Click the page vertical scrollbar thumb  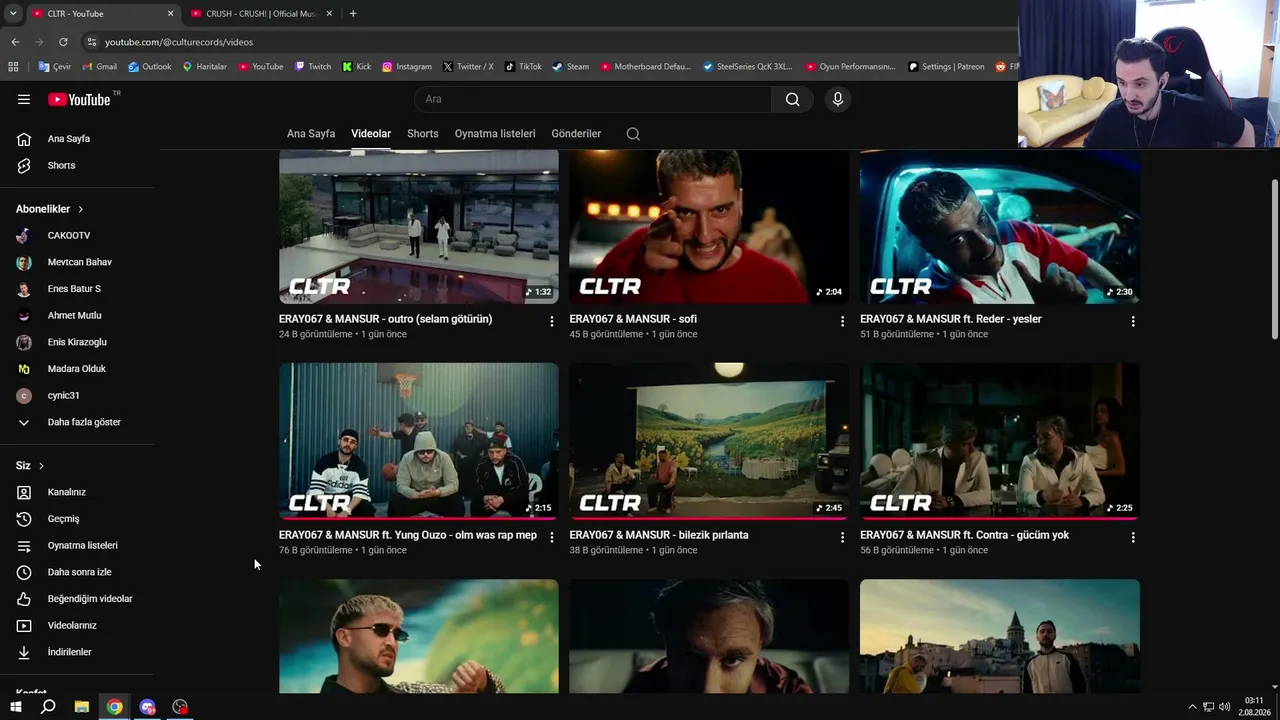[x=1274, y=260]
